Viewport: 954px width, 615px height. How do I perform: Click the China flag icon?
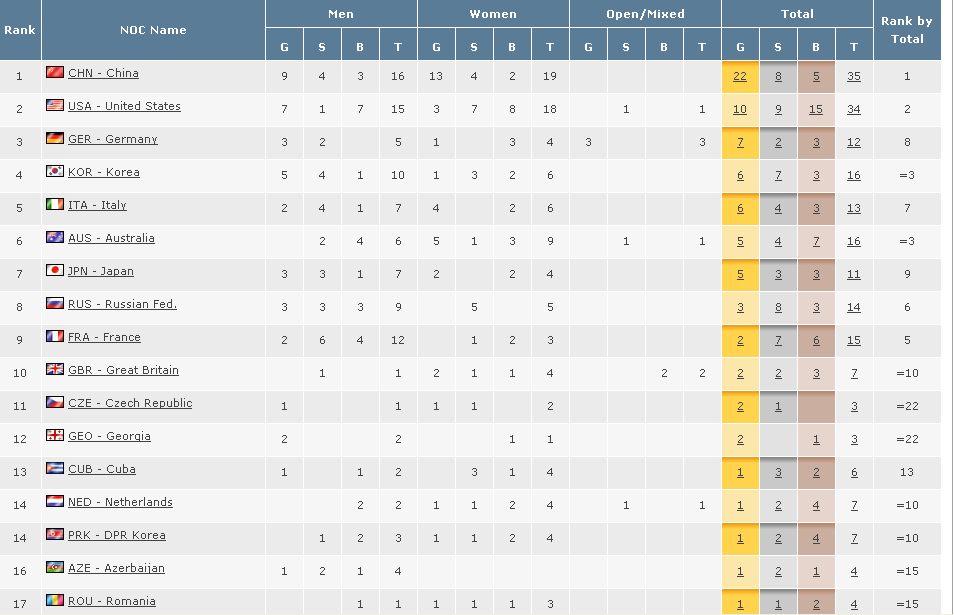point(56,73)
